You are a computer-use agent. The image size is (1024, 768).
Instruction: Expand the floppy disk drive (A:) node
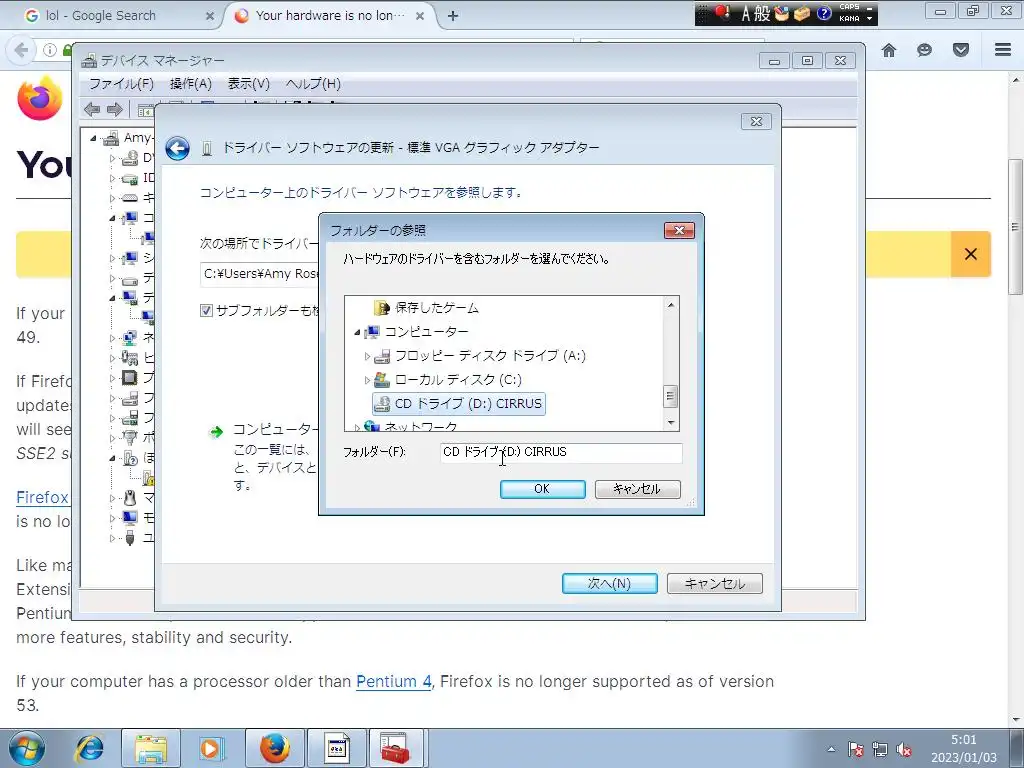tap(367, 356)
